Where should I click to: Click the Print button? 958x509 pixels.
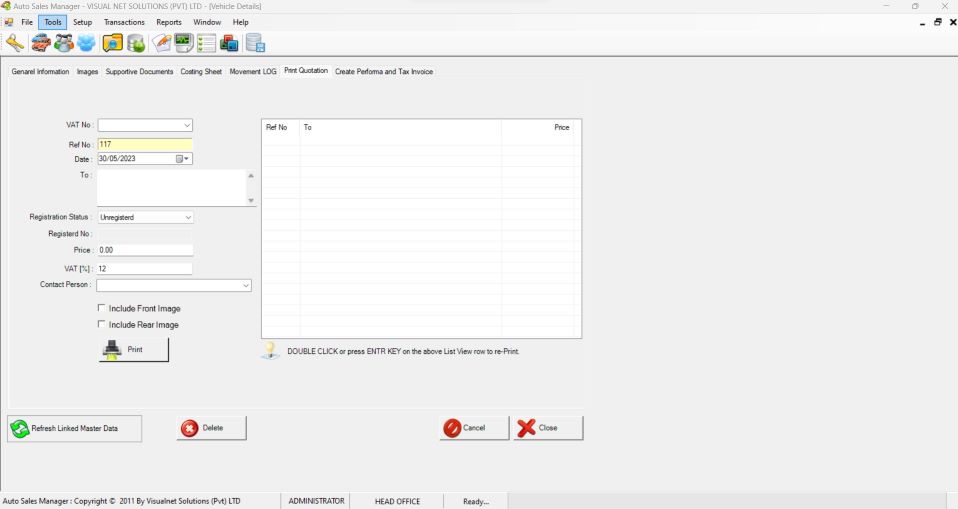[134, 350]
